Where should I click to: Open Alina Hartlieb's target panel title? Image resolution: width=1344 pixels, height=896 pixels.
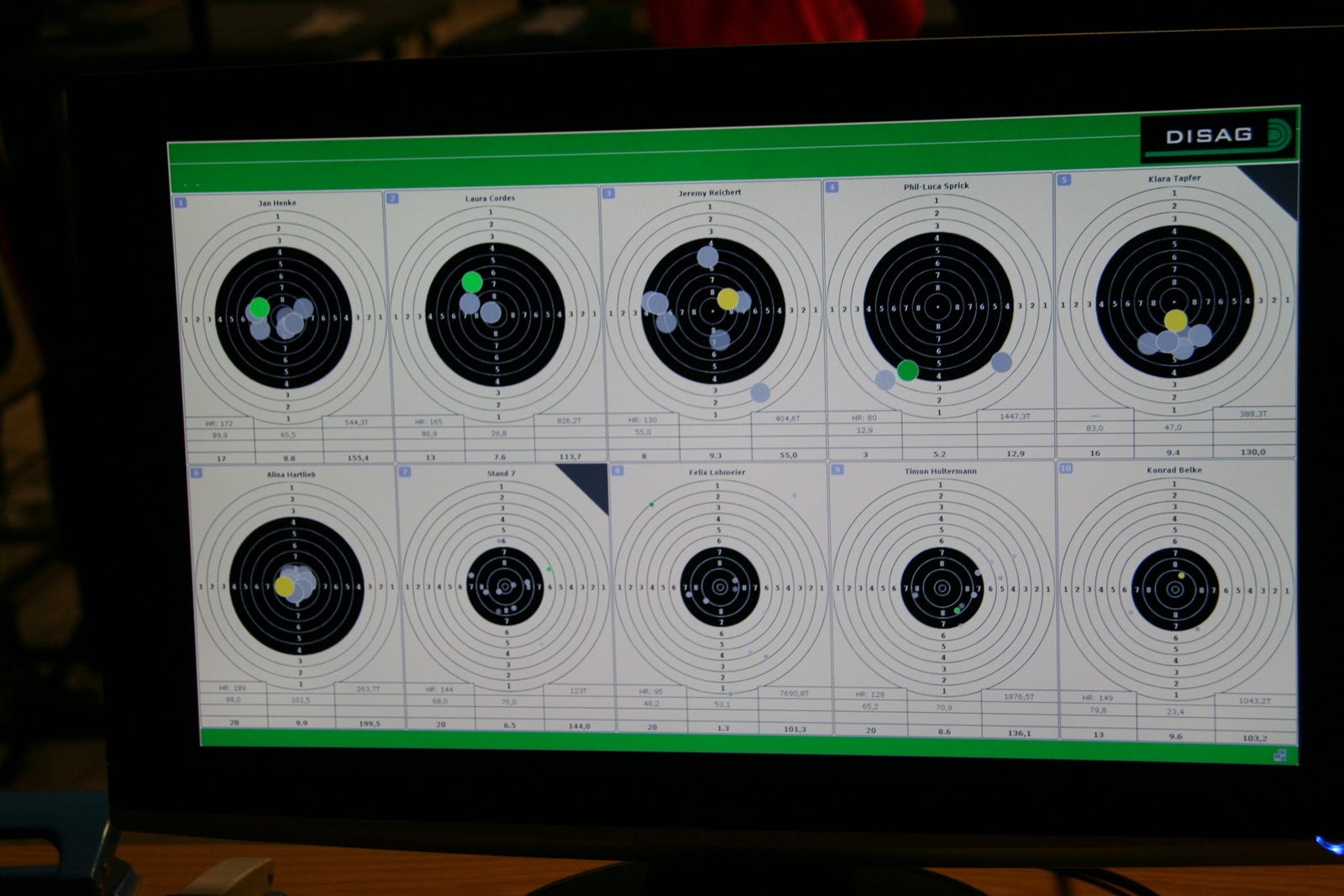(291, 474)
